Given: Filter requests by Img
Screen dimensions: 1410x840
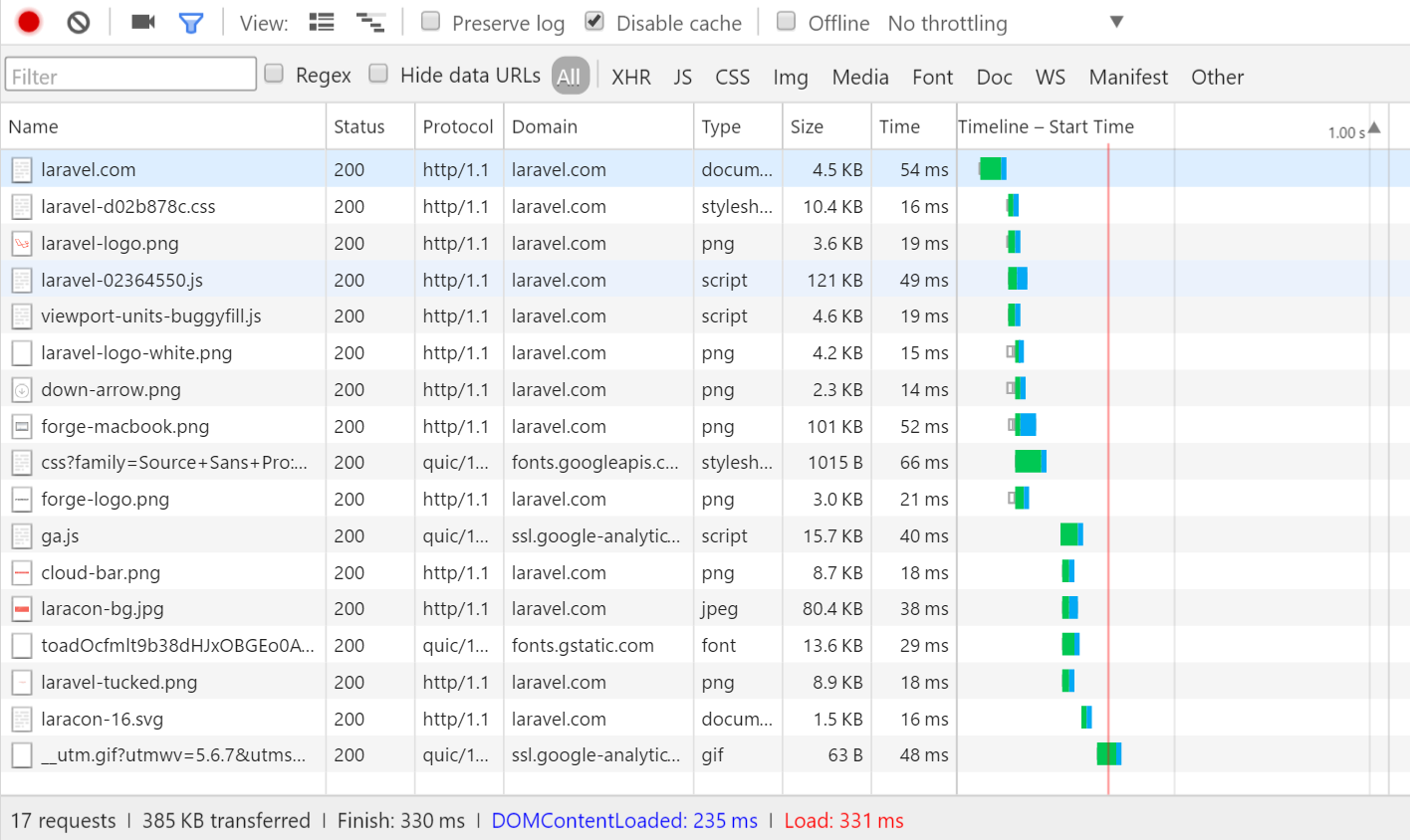Looking at the screenshot, I should (x=791, y=78).
